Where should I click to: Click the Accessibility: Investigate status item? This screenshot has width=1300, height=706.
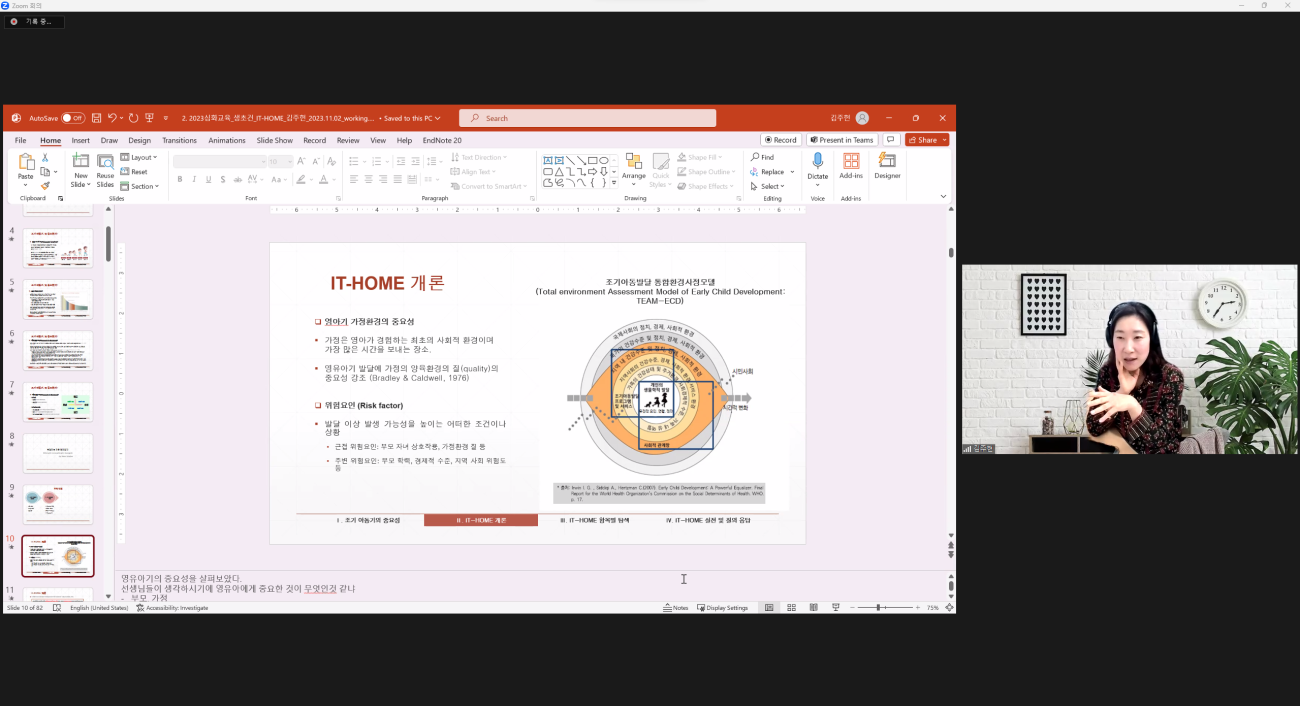(172, 608)
